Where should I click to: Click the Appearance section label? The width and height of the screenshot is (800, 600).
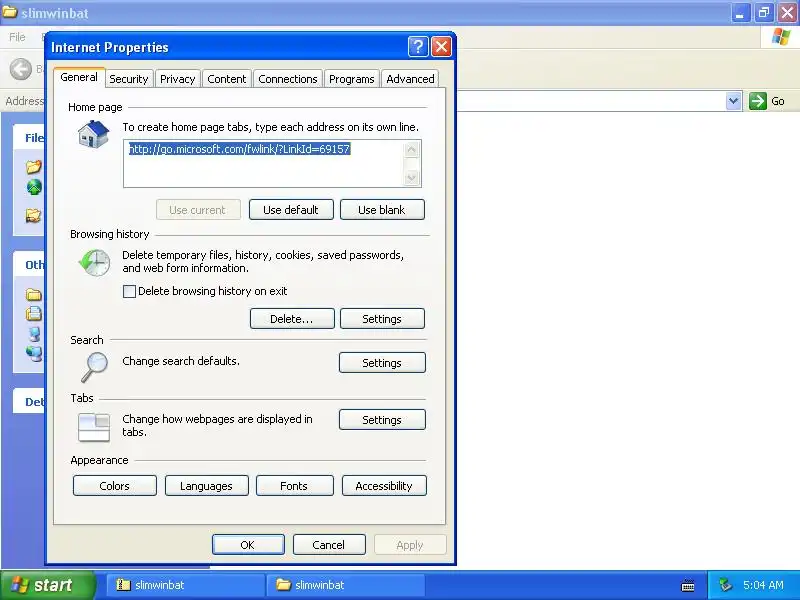[99, 460]
